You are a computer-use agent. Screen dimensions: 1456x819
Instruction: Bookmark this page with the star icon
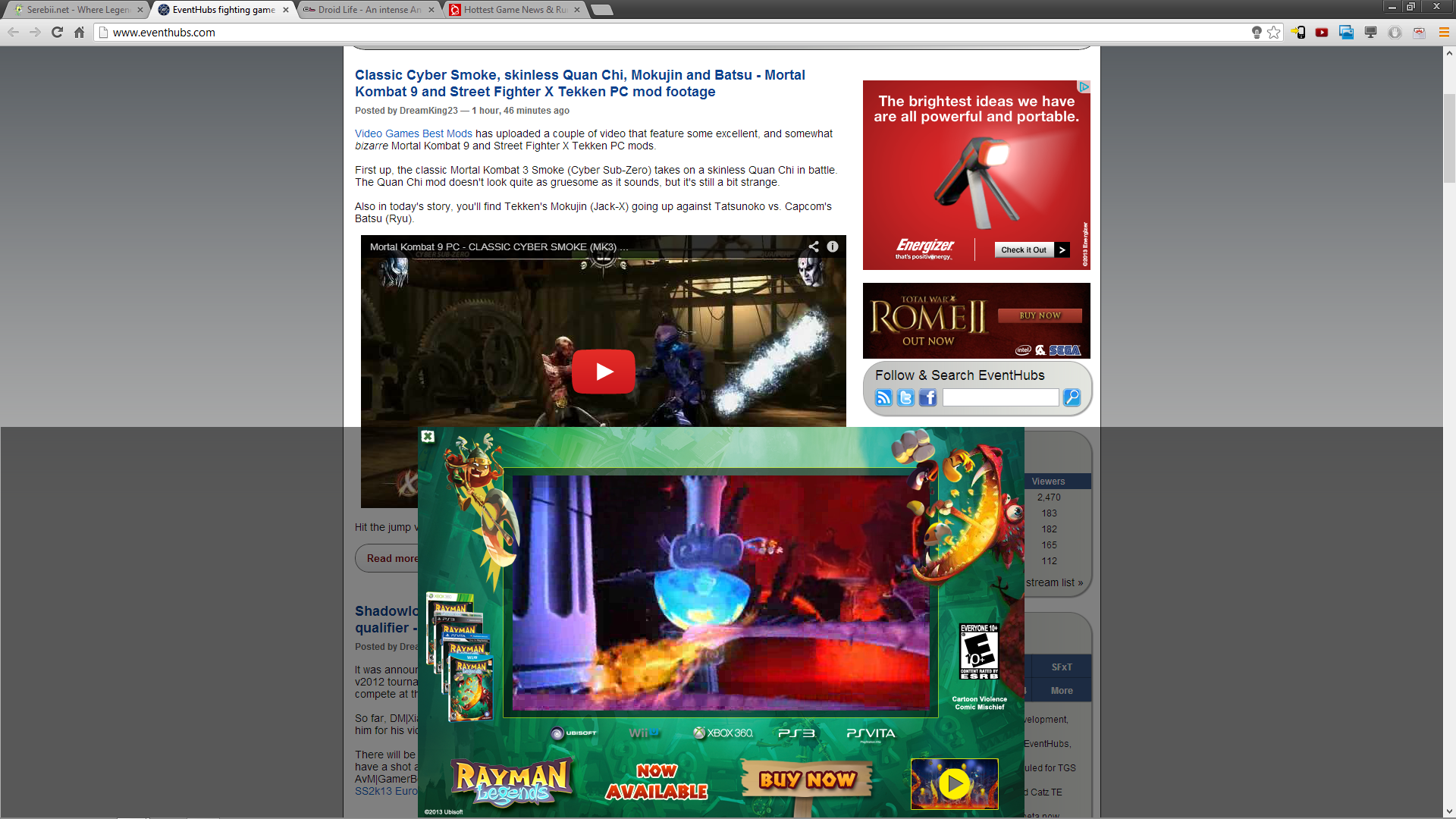[x=1274, y=32]
